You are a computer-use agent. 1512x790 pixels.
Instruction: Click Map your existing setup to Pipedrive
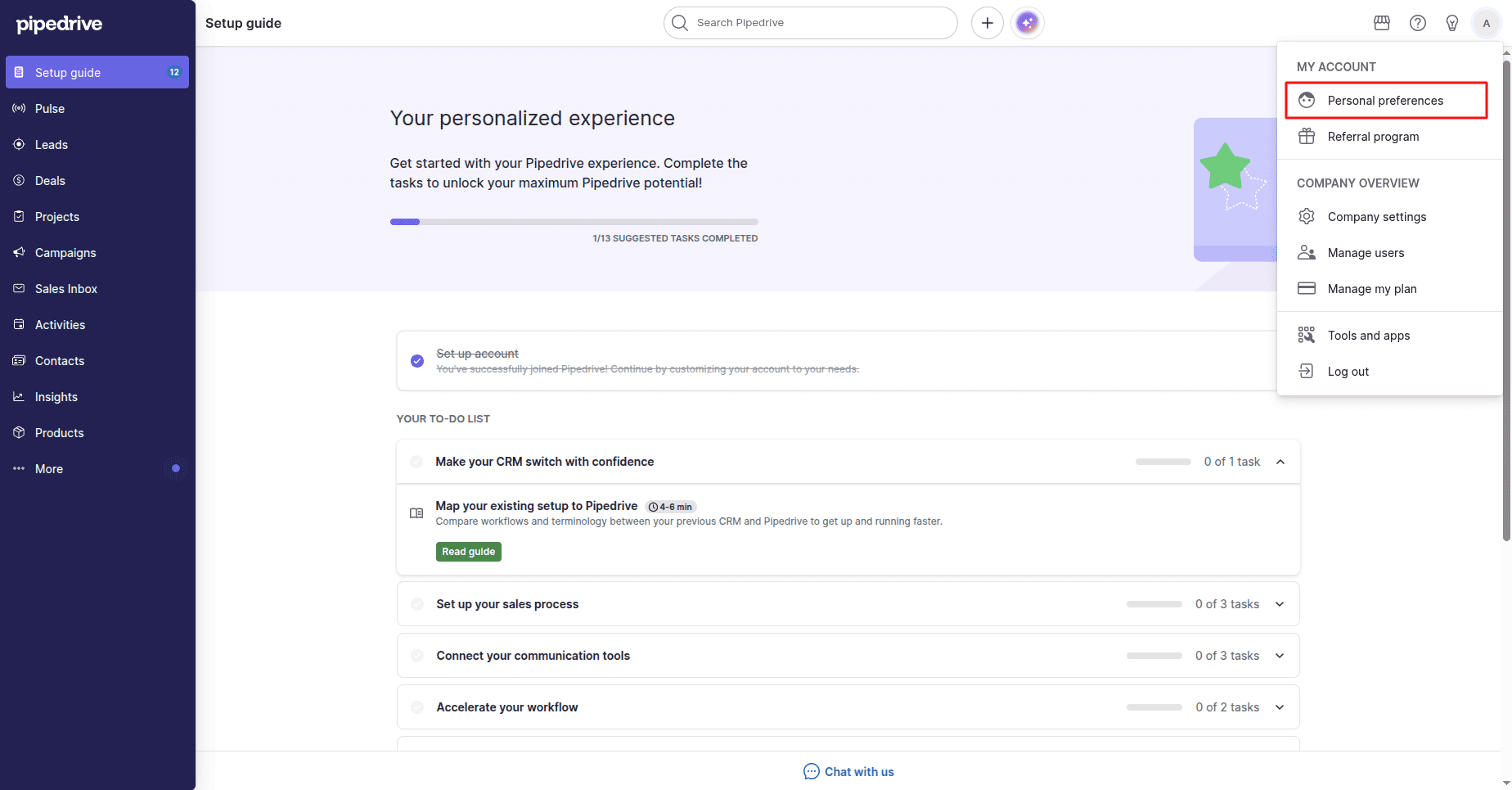point(537,506)
